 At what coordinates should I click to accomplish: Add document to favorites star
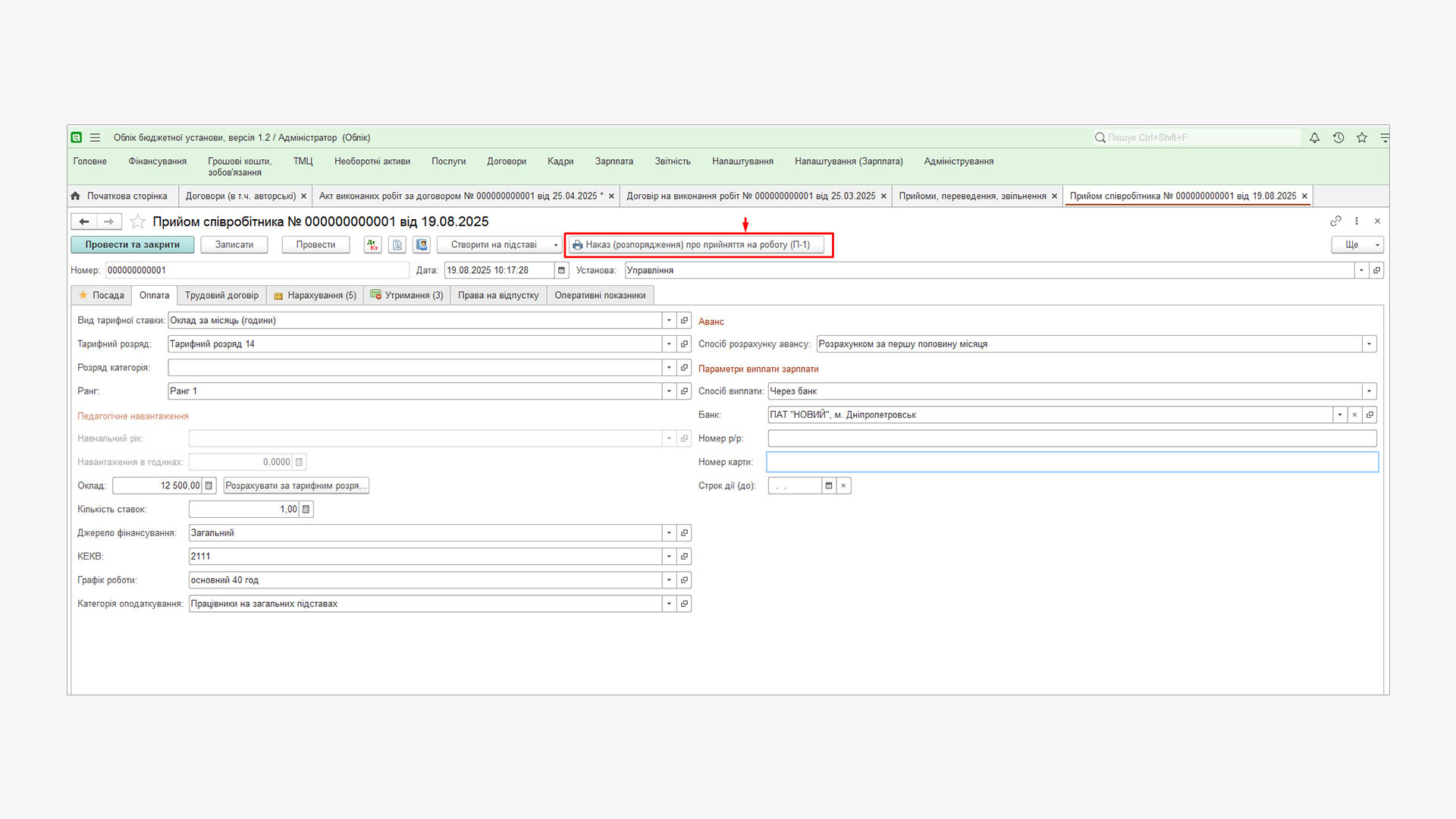pos(138,221)
